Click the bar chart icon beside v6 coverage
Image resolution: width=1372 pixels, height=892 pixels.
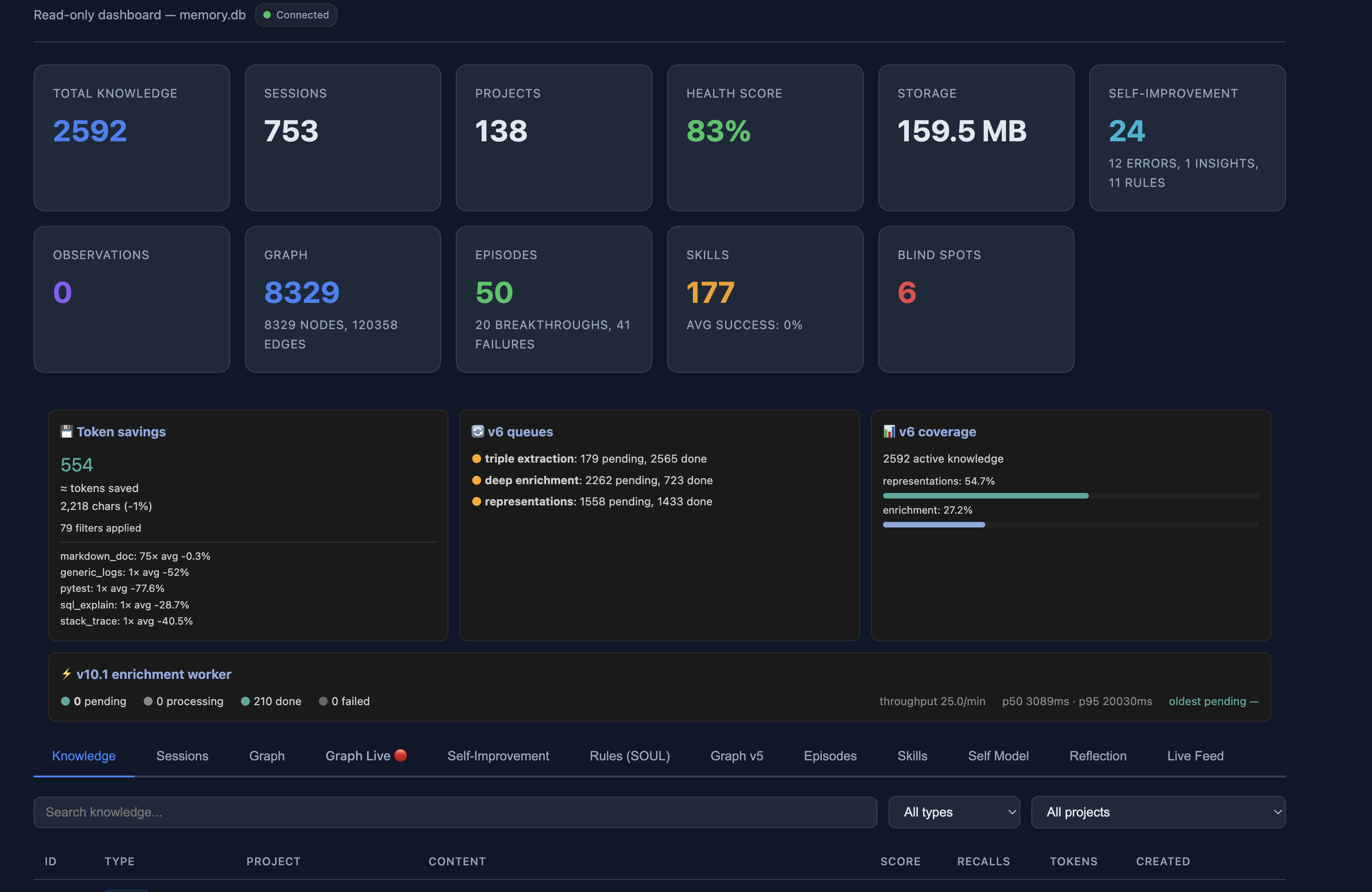(889, 432)
